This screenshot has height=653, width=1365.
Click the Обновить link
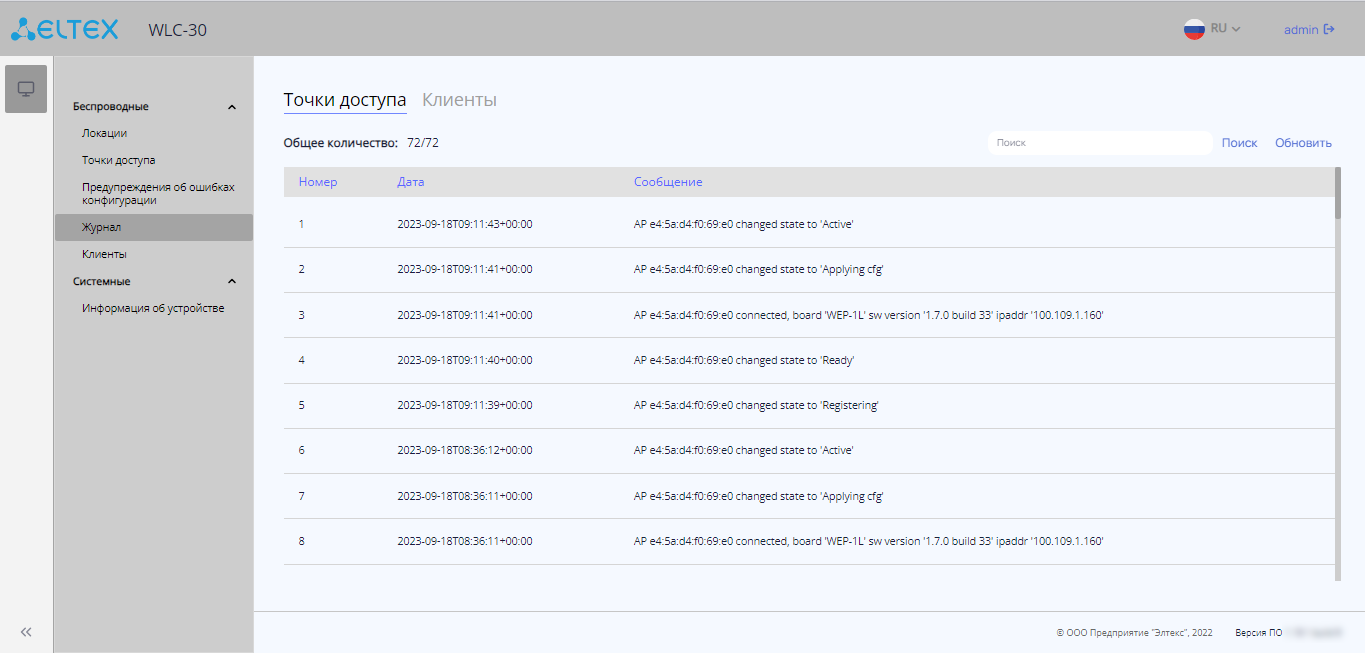1303,143
